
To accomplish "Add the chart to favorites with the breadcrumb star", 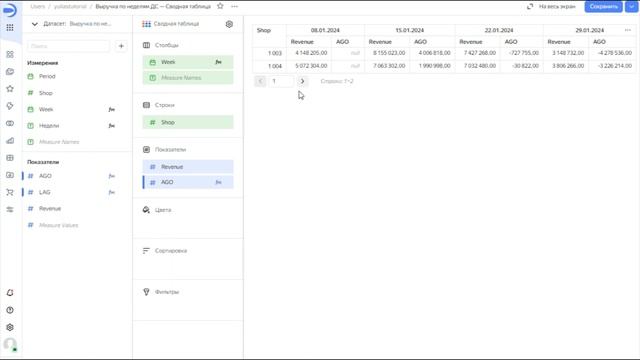I will tap(220, 6).
